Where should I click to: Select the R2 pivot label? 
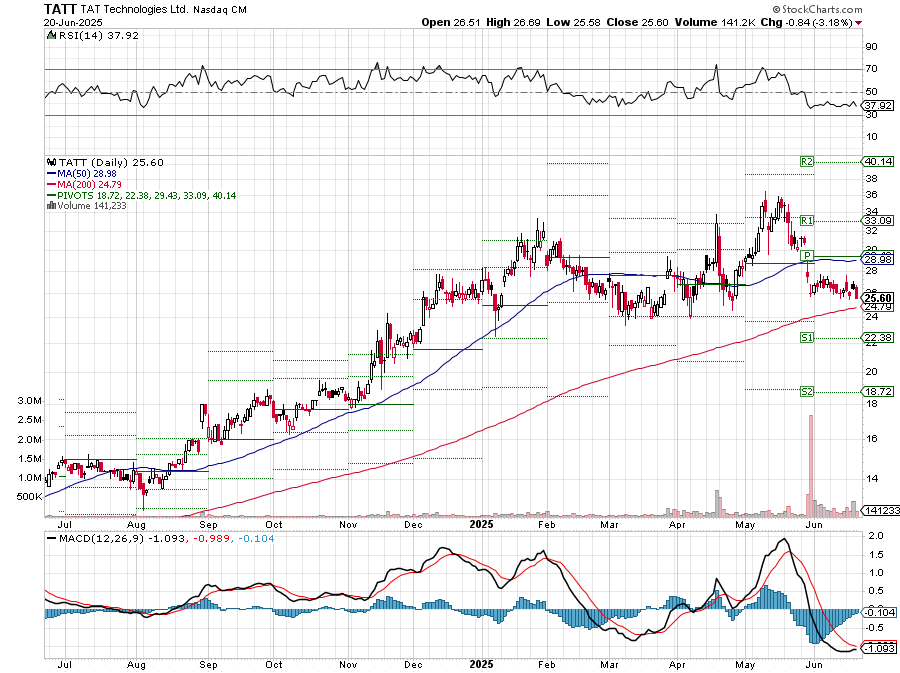tap(806, 162)
